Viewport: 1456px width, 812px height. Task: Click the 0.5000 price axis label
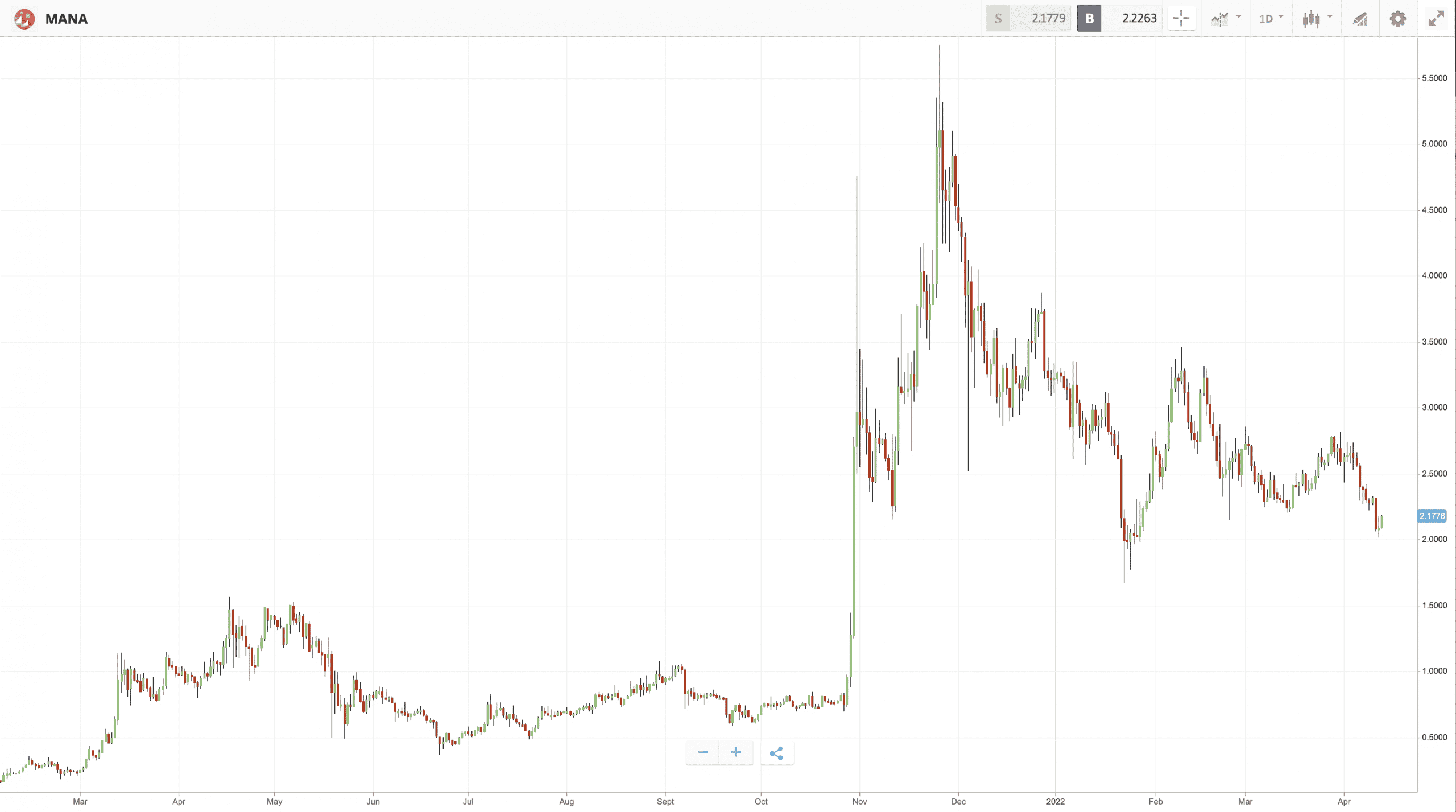click(x=1434, y=738)
